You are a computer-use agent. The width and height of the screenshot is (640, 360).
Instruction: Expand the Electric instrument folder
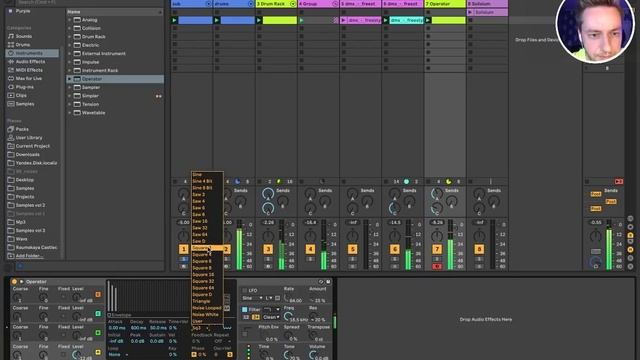tap(70, 45)
